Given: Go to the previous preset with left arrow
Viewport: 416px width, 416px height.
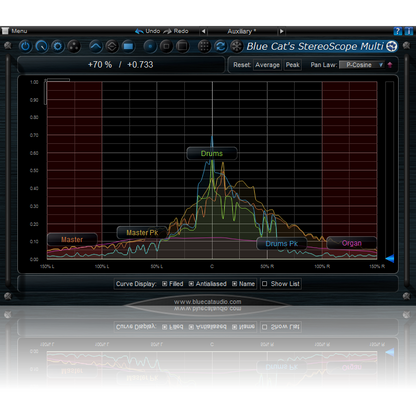Looking at the screenshot, I should pos(203,31).
